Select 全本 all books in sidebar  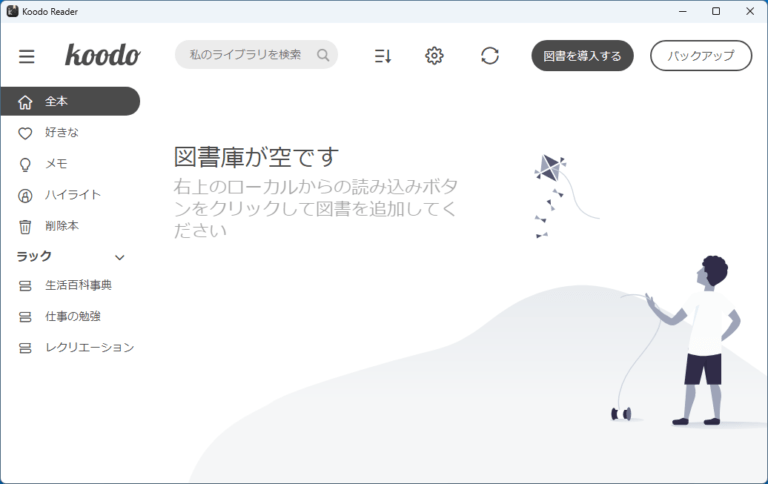70,101
